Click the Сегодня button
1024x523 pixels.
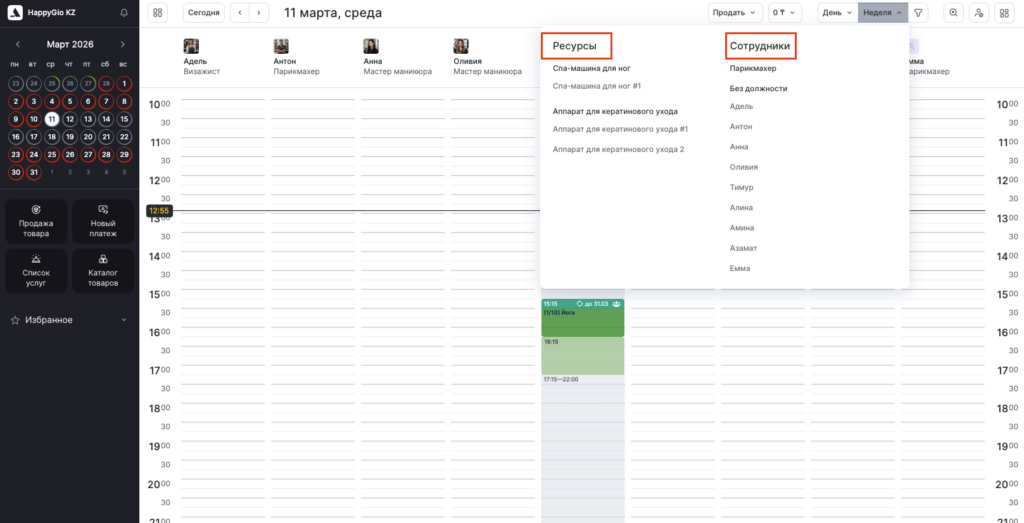[204, 13]
